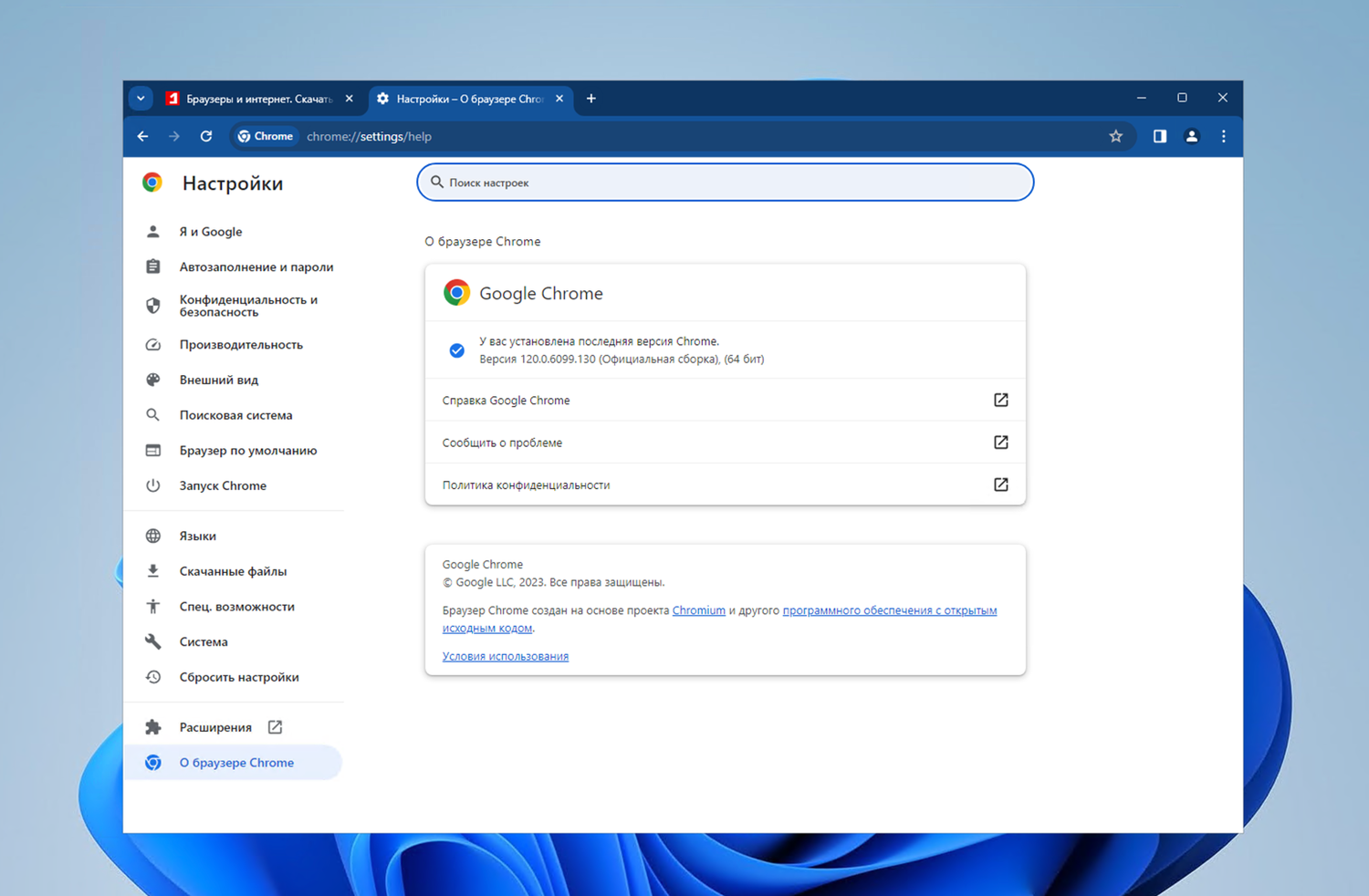Viewport: 1369px width, 896px height.
Task: Go forward with the forward arrow
Action: (x=174, y=136)
